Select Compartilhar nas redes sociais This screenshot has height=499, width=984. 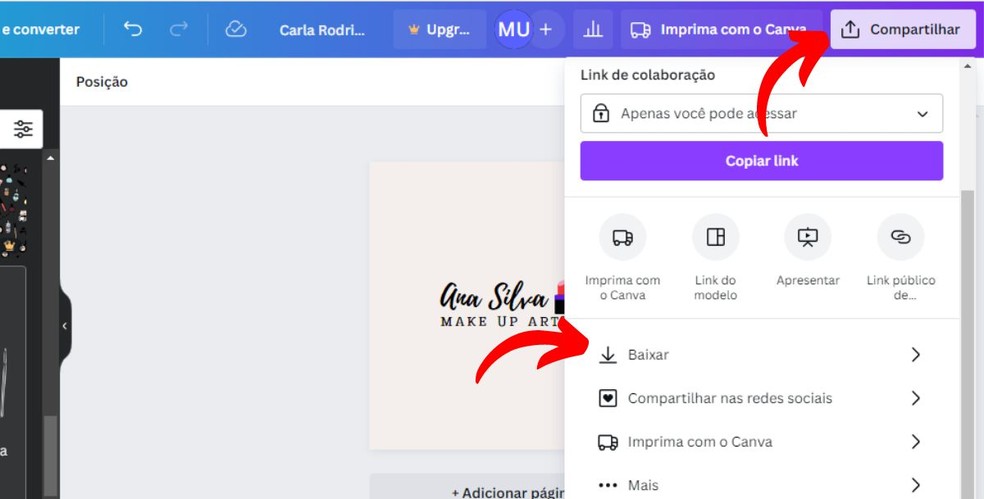(x=761, y=398)
